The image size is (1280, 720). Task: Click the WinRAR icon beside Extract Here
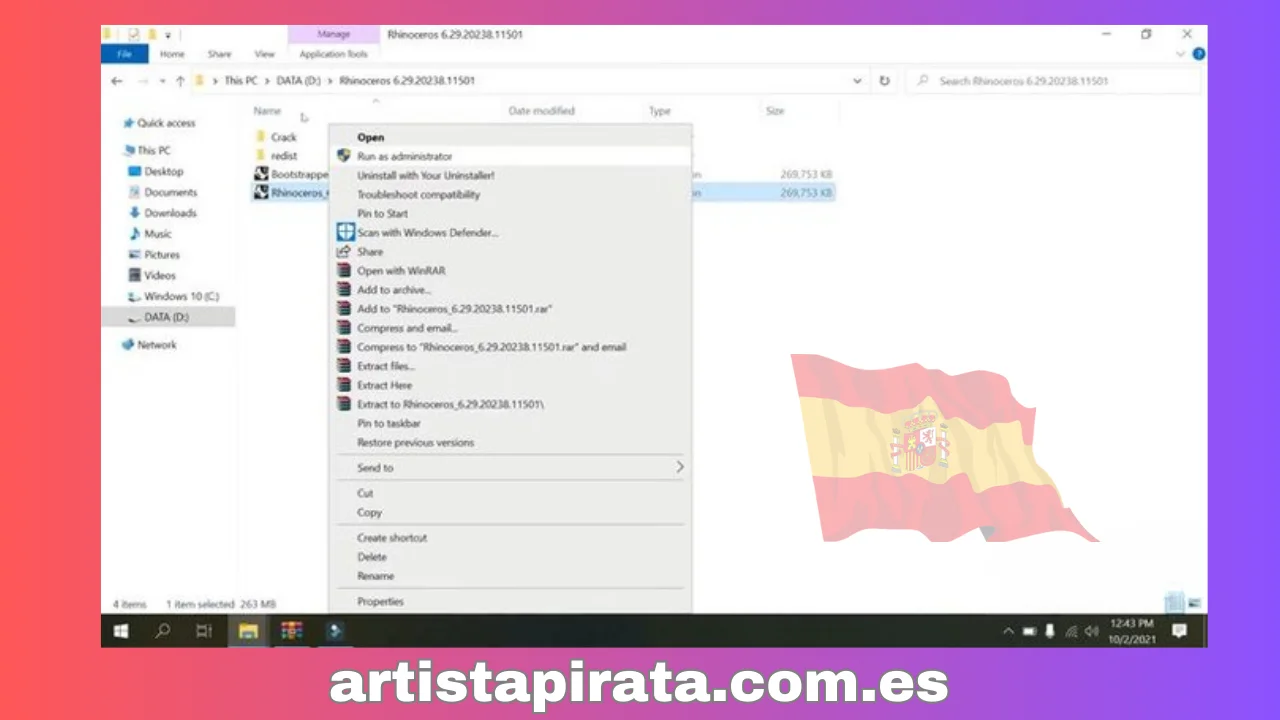[x=343, y=385]
